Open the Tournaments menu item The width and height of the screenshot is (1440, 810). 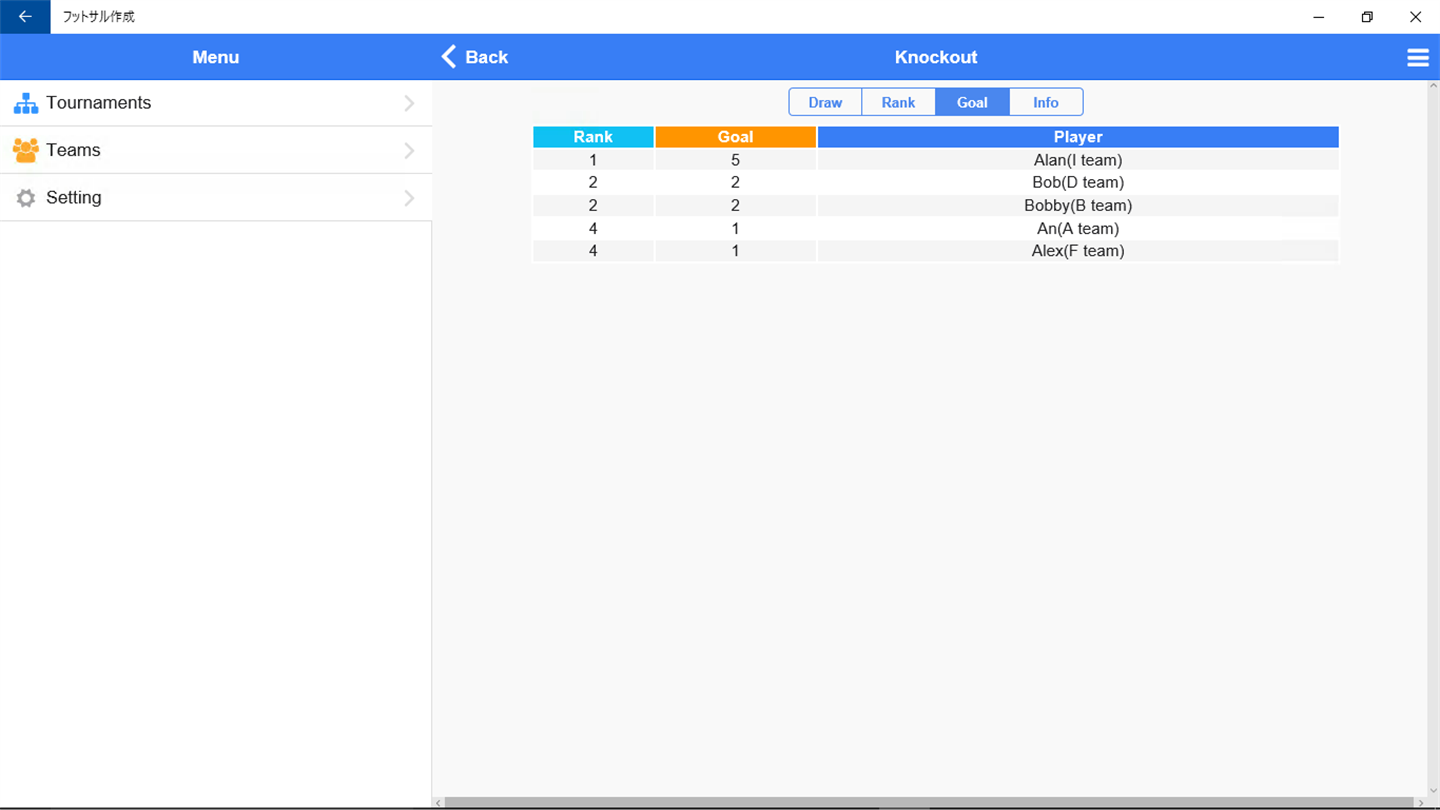click(x=216, y=103)
